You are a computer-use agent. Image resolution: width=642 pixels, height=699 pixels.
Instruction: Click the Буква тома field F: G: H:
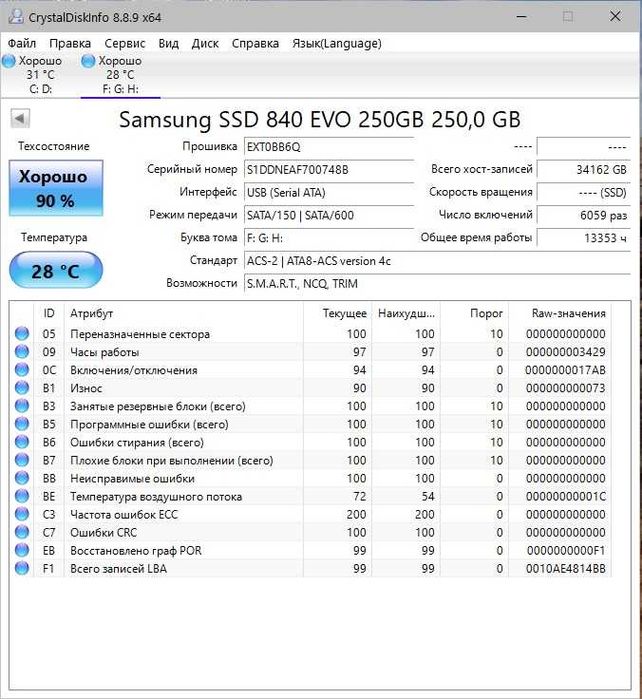[329, 238]
